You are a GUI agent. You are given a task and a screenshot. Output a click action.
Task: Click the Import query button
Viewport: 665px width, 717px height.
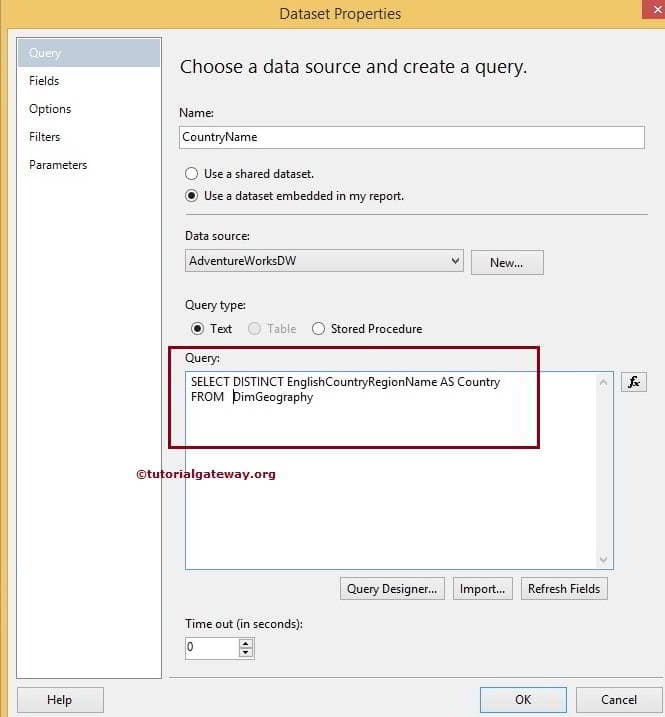483,589
